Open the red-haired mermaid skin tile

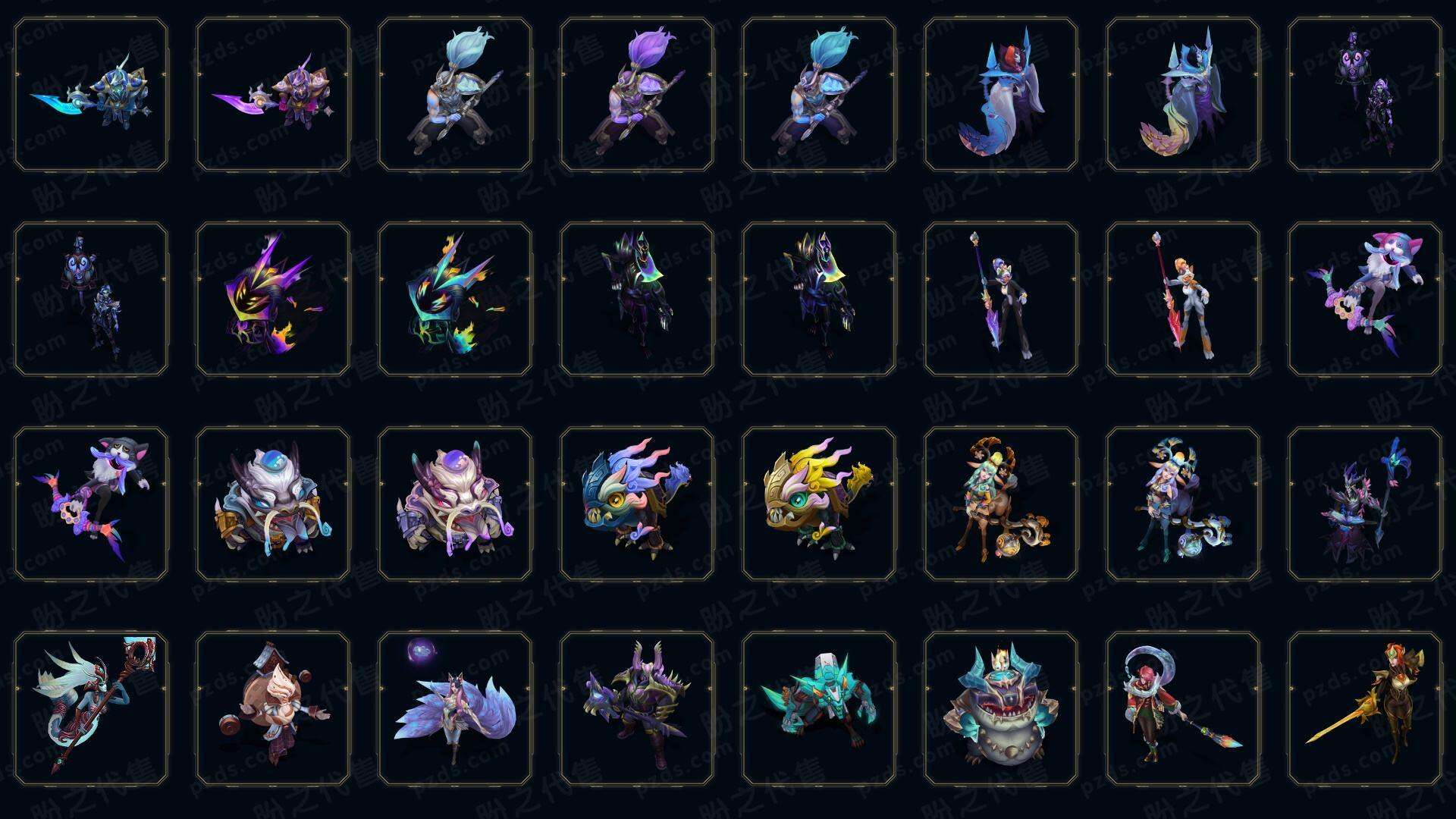pyautogui.click(x=1001, y=94)
